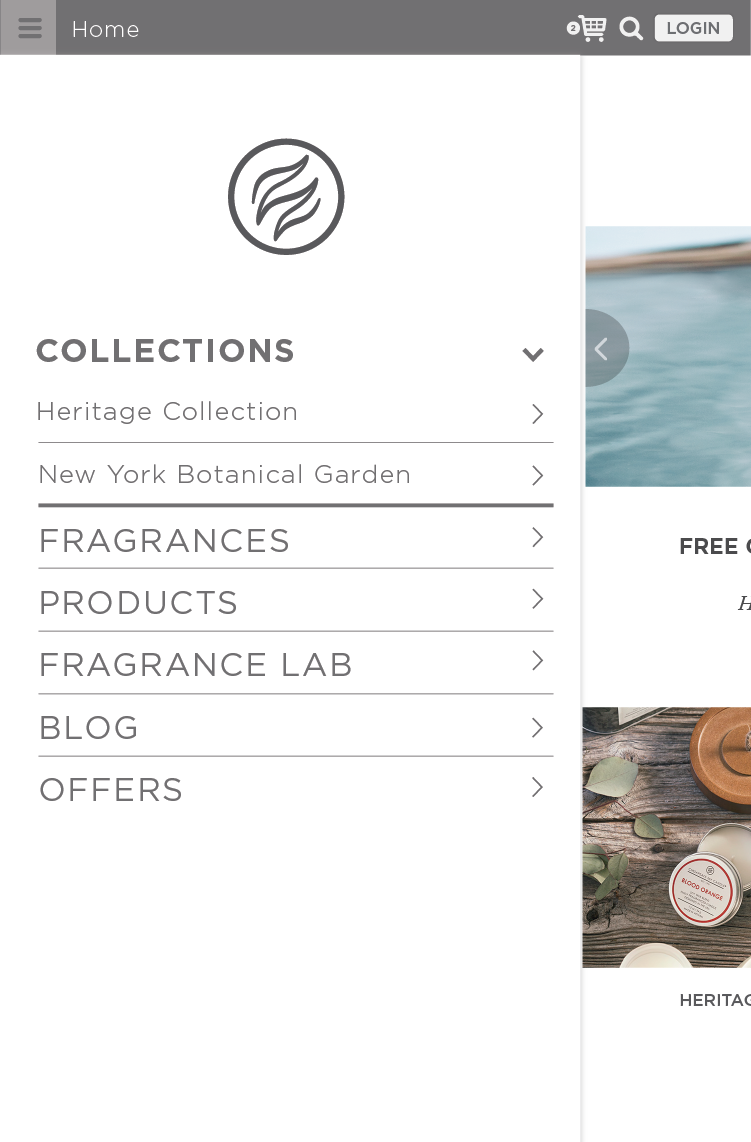
Task: Click the circular wave brand logo
Action: [286, 197]
